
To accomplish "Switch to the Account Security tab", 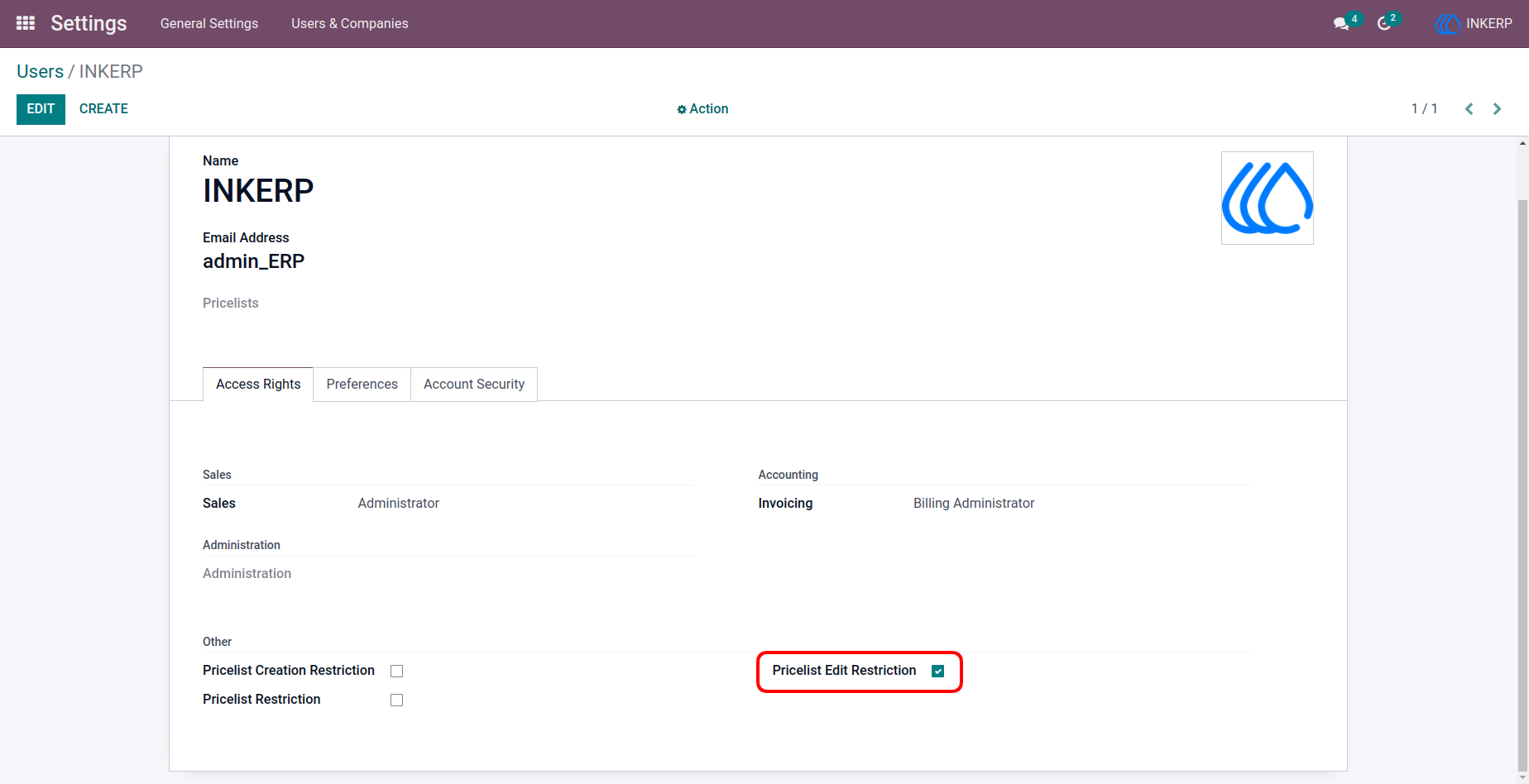I will click(x=474, y=385).
